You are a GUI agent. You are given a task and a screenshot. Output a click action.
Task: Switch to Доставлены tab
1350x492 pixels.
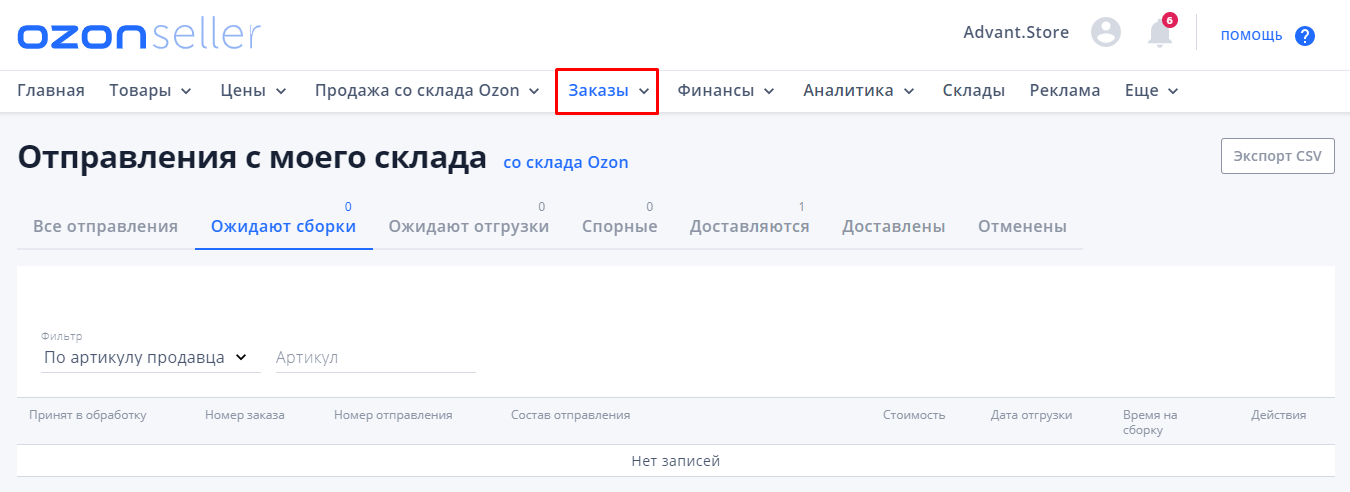pos(894,226)
